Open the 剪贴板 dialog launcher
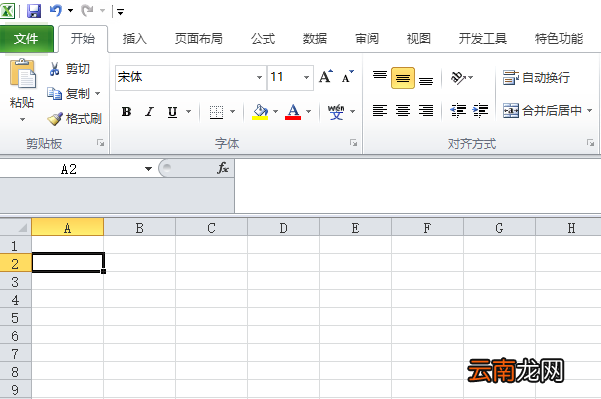This screenshot has width=601, height=399. (100, 143)
